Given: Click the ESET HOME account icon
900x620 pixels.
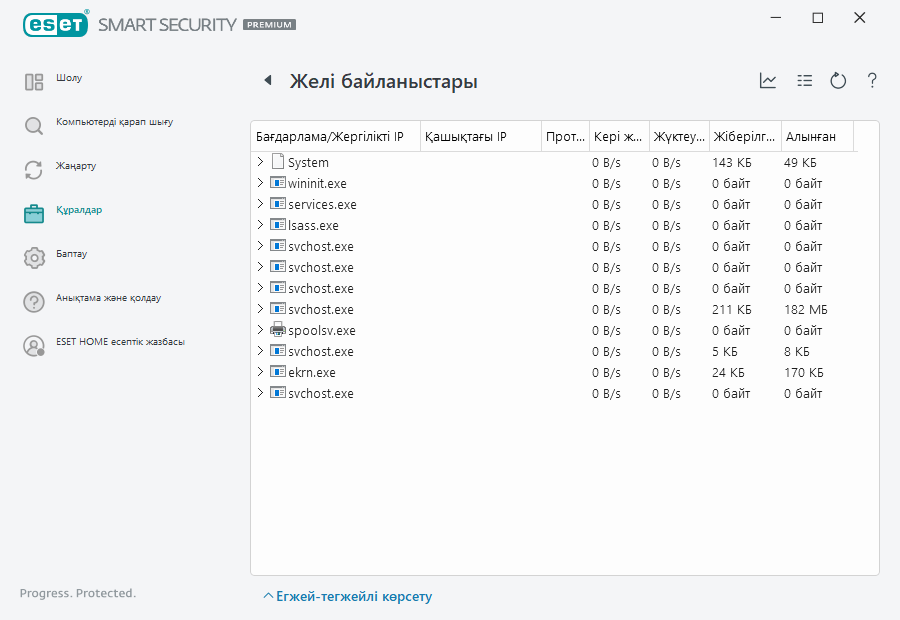Looking at the screenshot, I should [34, 345].
